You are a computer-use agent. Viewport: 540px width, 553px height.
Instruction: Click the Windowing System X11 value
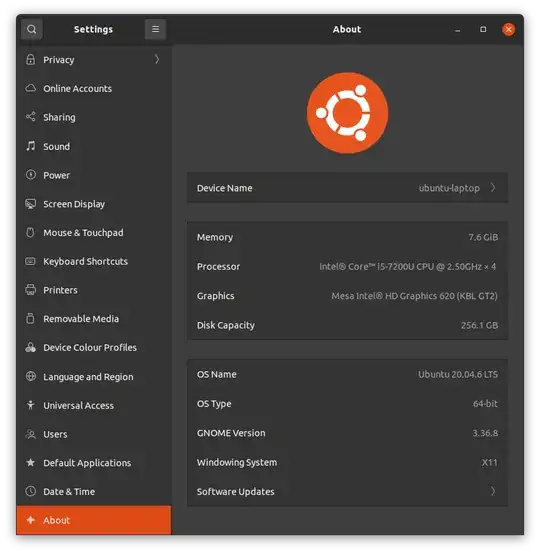[490, 462]
